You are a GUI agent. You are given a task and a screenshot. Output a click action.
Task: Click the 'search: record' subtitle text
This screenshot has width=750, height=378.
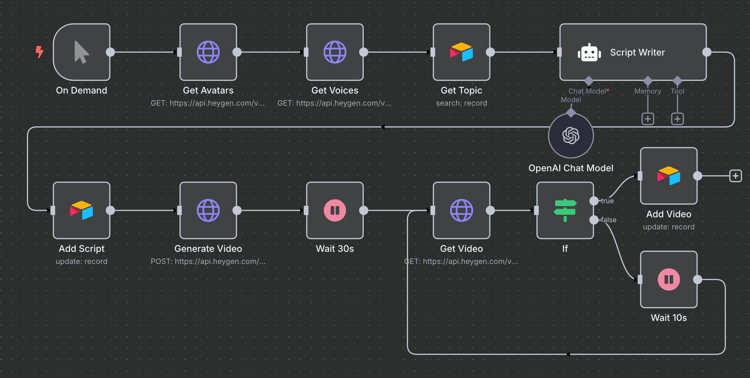pyautogui.click(x=462, y=103)
